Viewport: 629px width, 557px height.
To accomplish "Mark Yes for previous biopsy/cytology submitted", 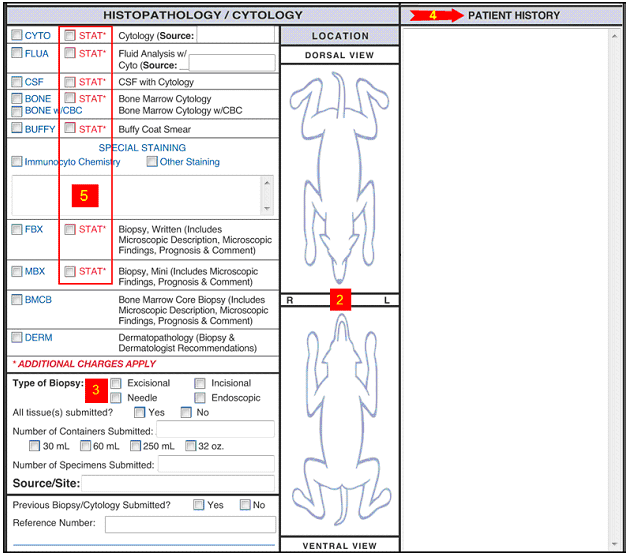I will point(199,505).
